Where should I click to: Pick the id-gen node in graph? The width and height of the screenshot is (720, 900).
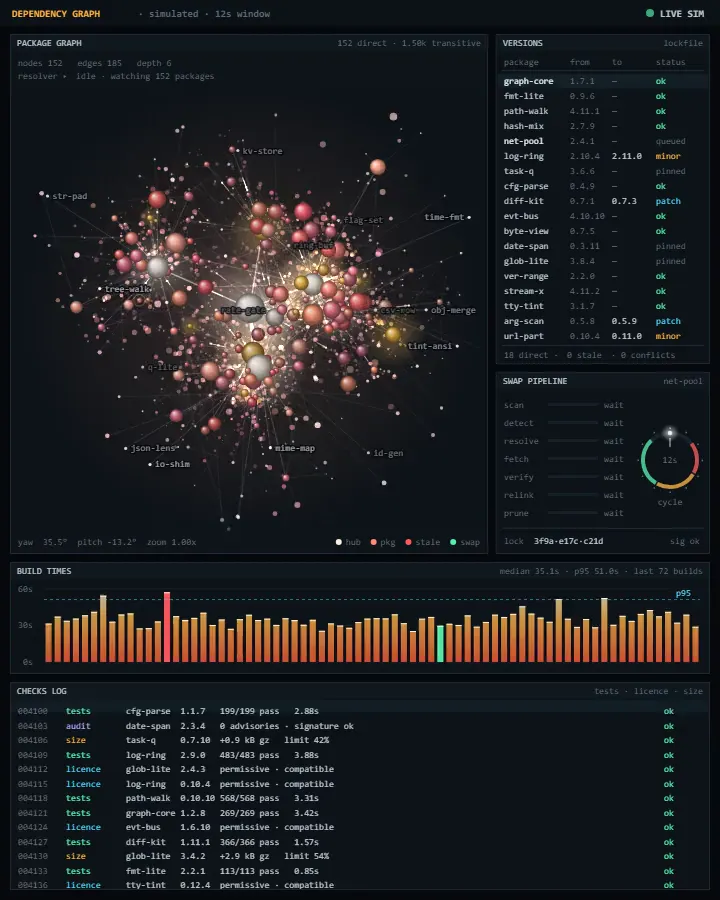coord(369,453)
